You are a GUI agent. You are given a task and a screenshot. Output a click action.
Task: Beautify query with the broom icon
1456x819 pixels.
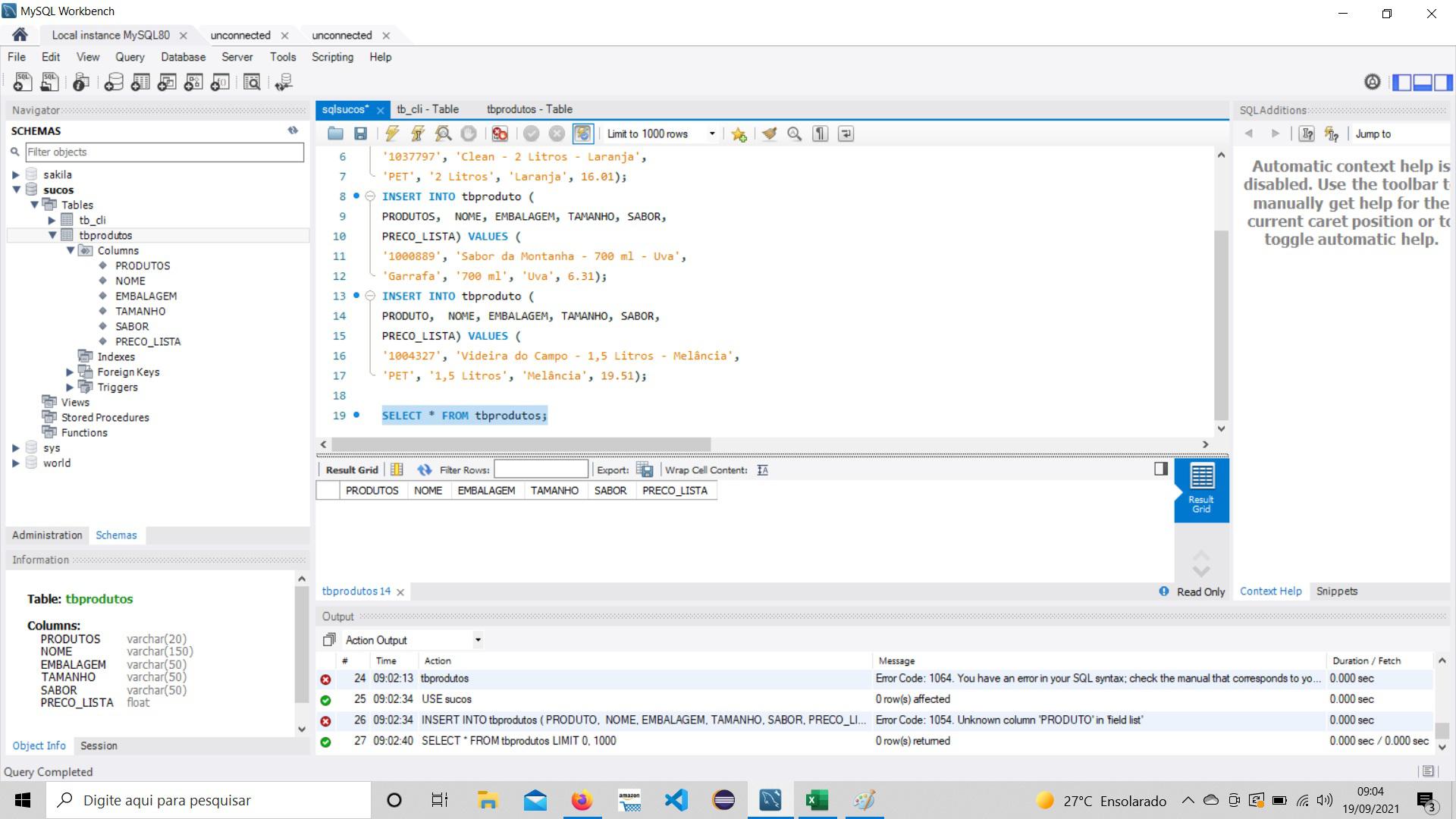click(x=770, y=134)
